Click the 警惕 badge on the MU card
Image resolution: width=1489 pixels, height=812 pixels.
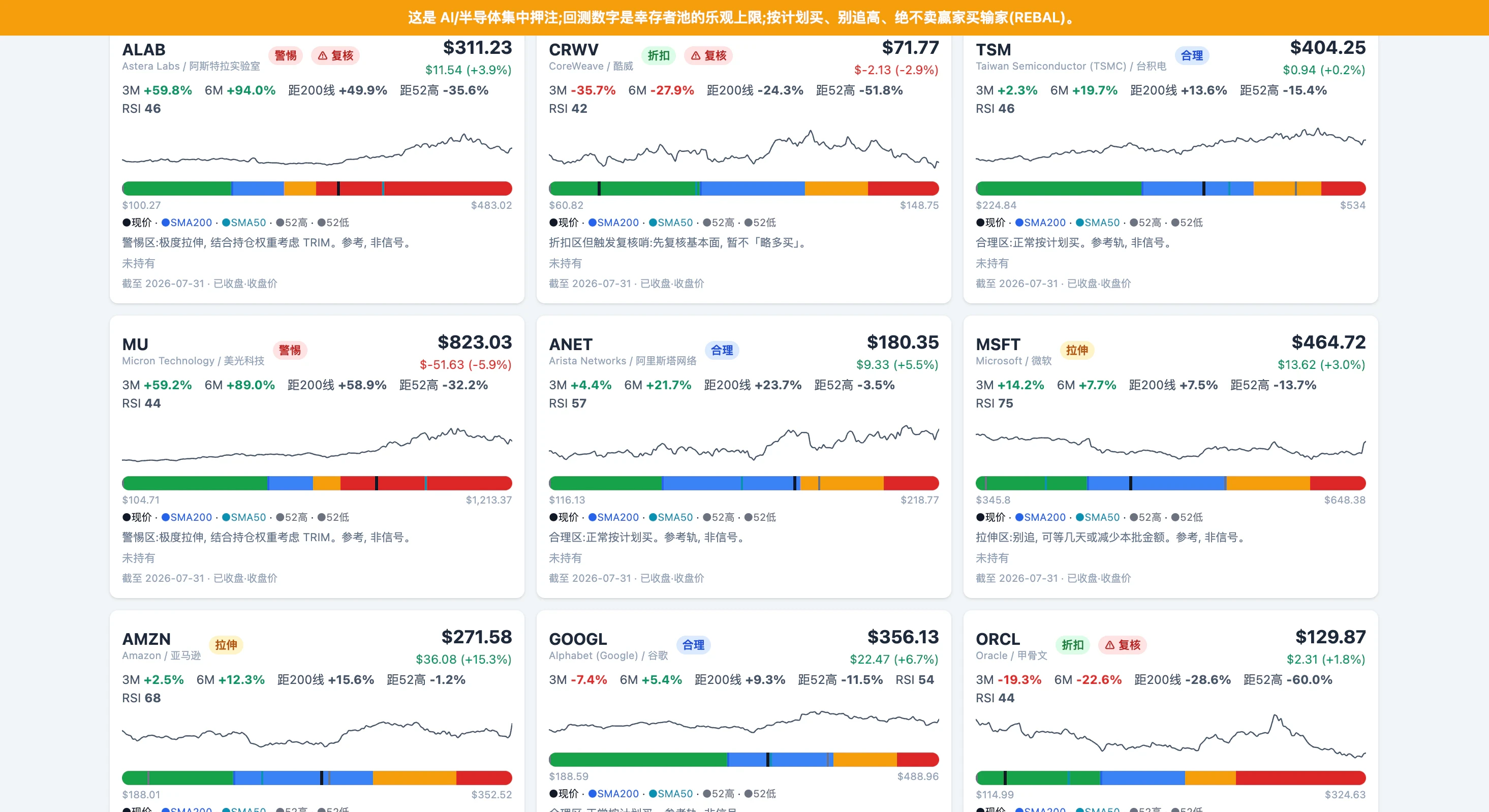tap(290, 350)
